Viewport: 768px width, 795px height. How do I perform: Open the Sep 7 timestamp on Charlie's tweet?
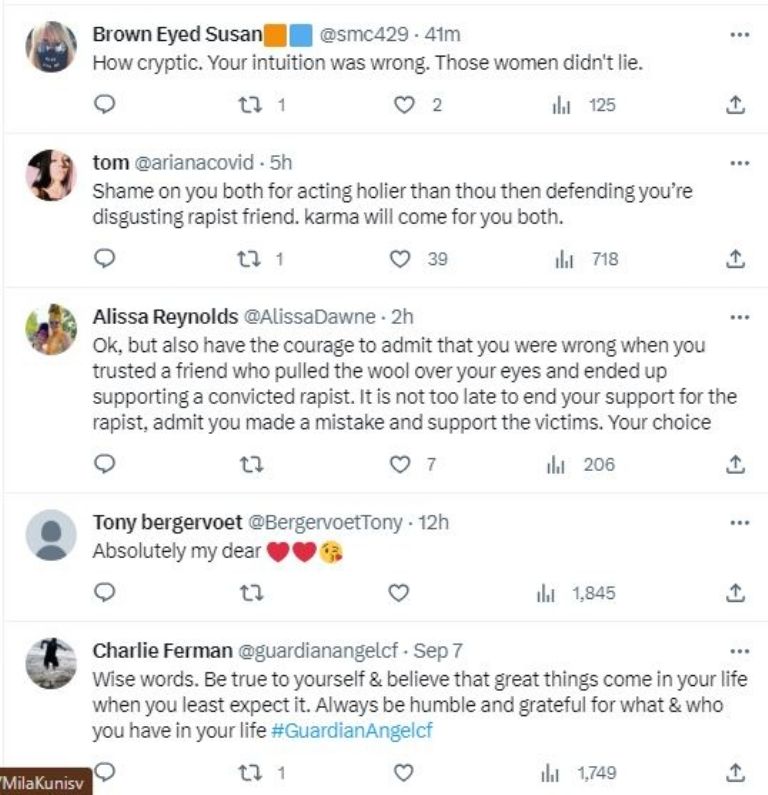(441, 651)
